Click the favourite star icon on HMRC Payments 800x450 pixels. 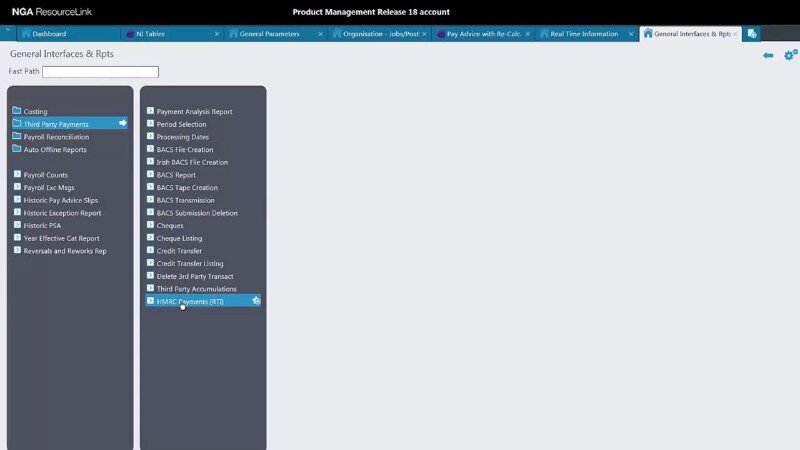(x=256, y=300)
